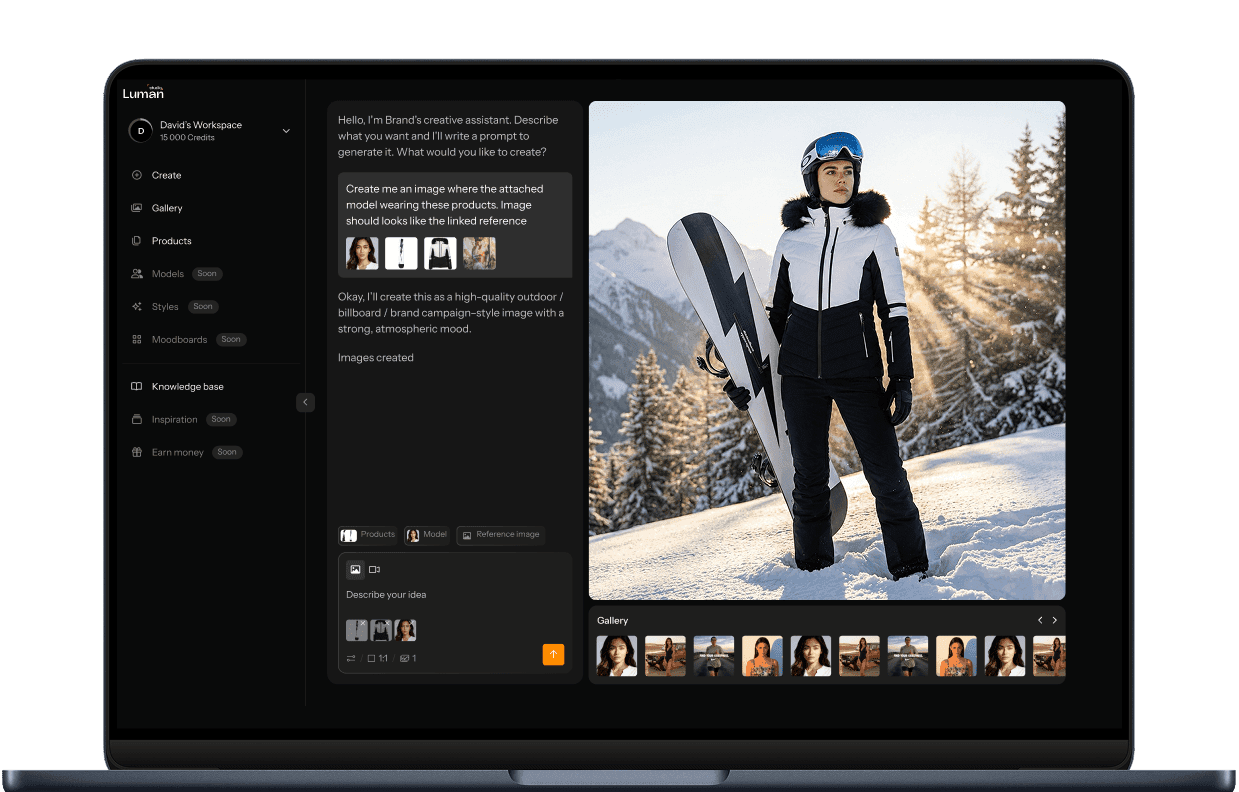Click the Earn money link
1239x792 pixels.
(177, 452)
